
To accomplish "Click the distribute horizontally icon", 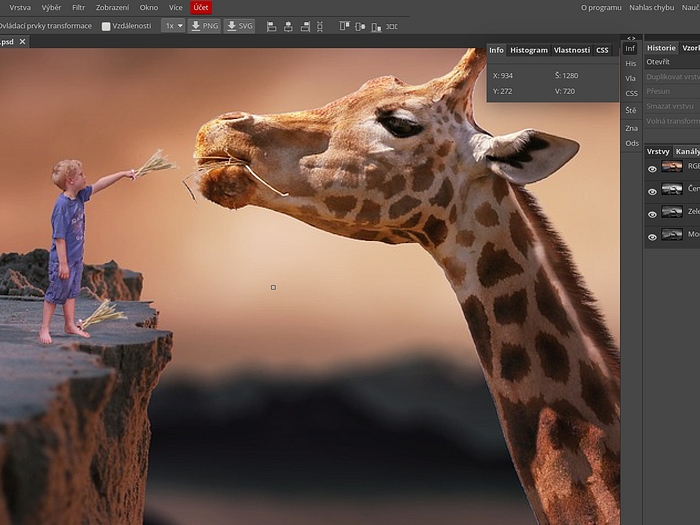I will [392, 26].
